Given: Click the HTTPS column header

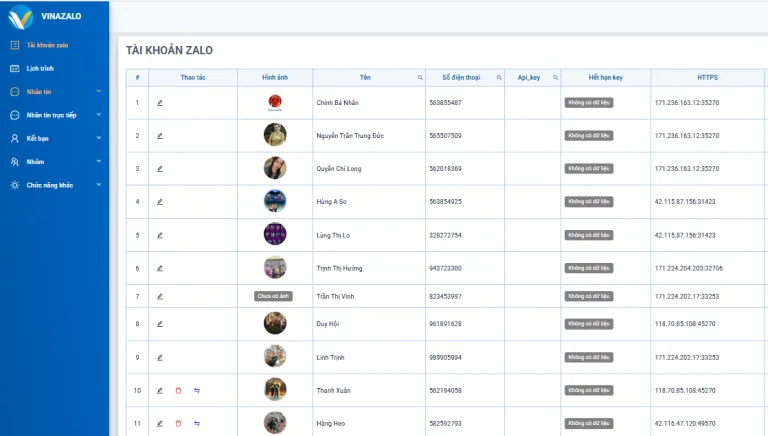Looking at the screenshot, I should 707,78.
